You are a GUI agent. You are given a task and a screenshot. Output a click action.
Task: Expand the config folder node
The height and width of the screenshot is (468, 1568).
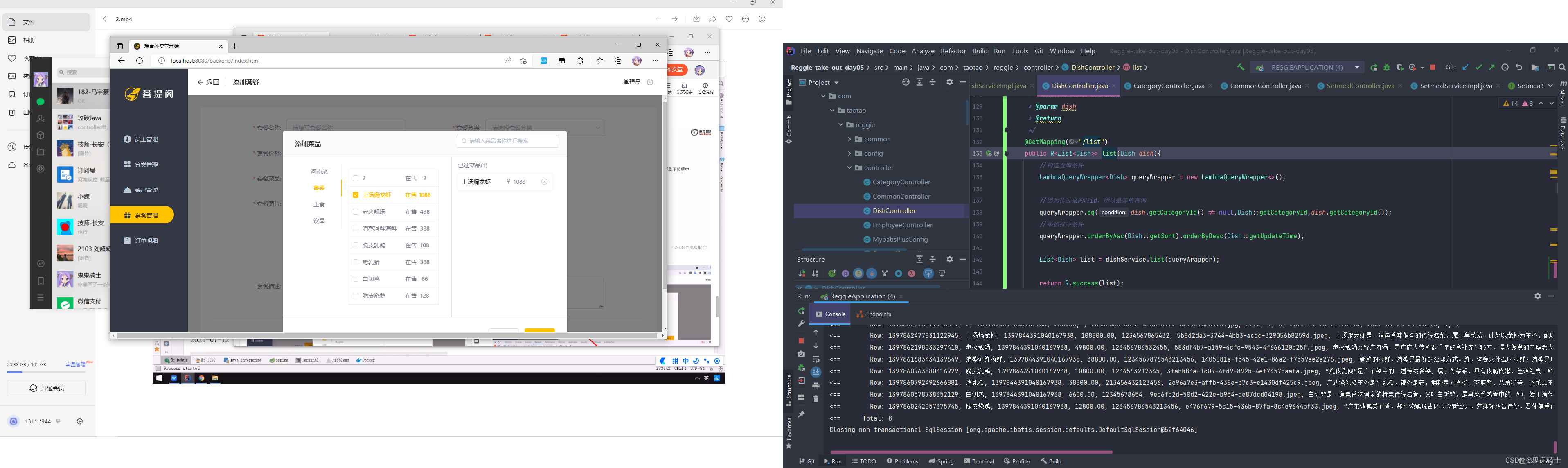pyautogui.click(x=850, y=154)
